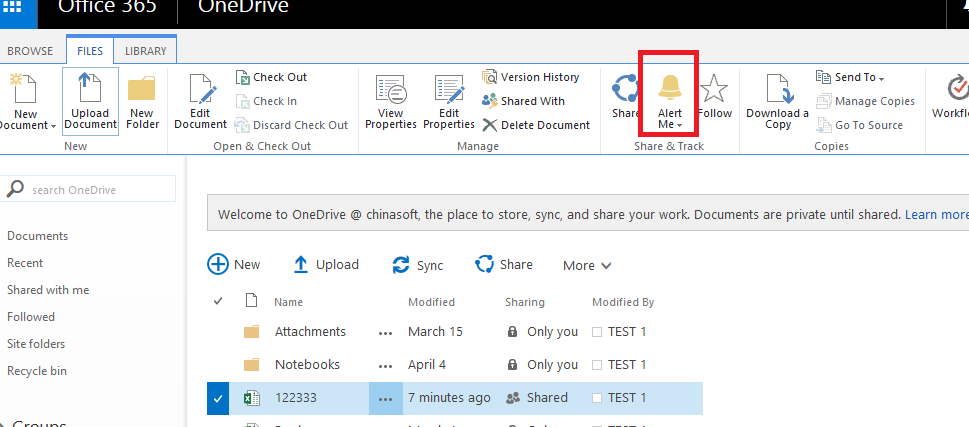Open the Notebooks folder icon
969x427 pixels.
click(252, 365)
